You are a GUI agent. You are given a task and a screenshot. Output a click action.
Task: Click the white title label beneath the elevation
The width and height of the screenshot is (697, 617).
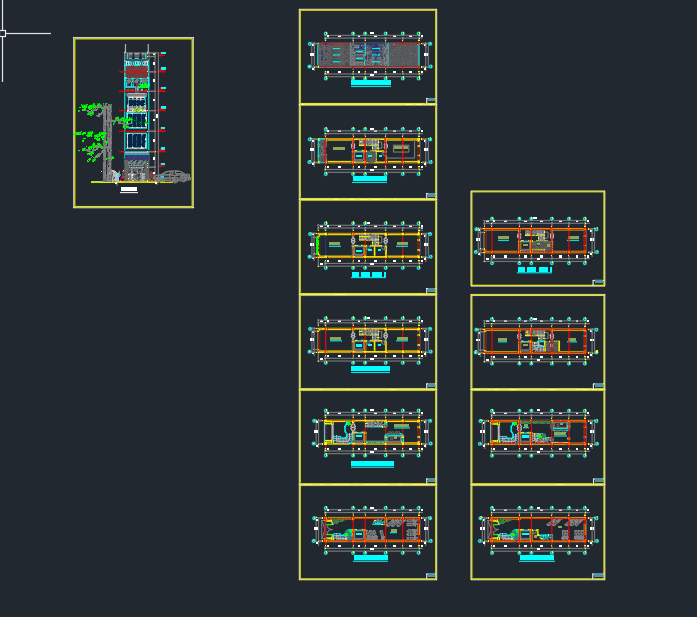(x=129, y=189)
